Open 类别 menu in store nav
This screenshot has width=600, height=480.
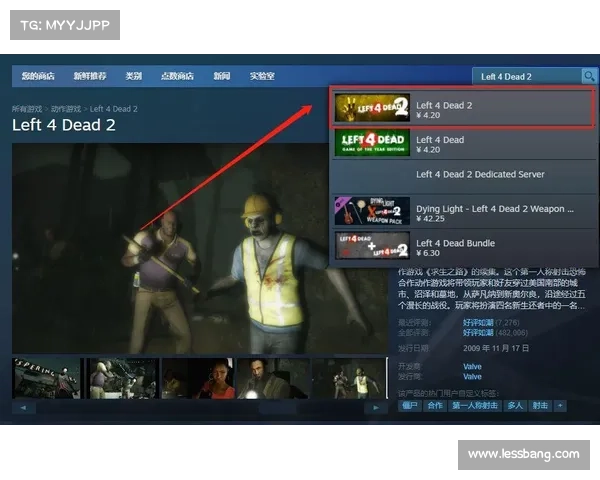pos(133,76)
